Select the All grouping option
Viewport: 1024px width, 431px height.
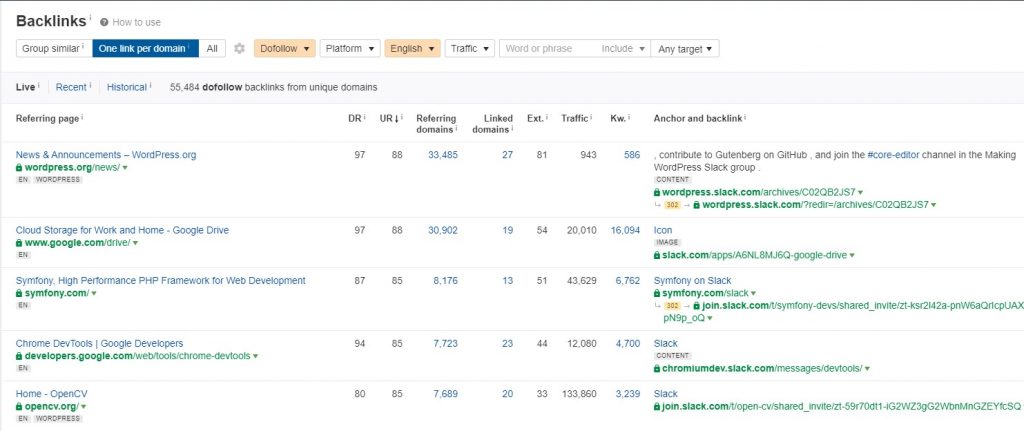point(212,48)
